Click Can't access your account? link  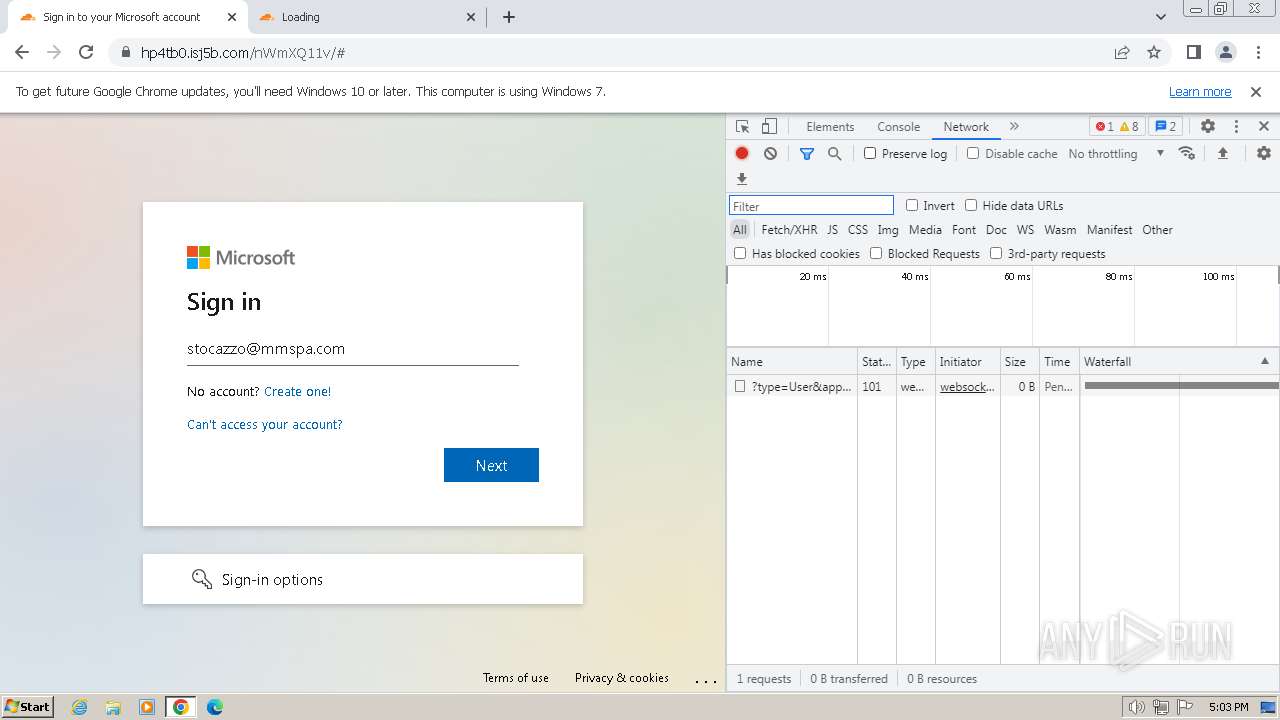(x=264, y=424)
